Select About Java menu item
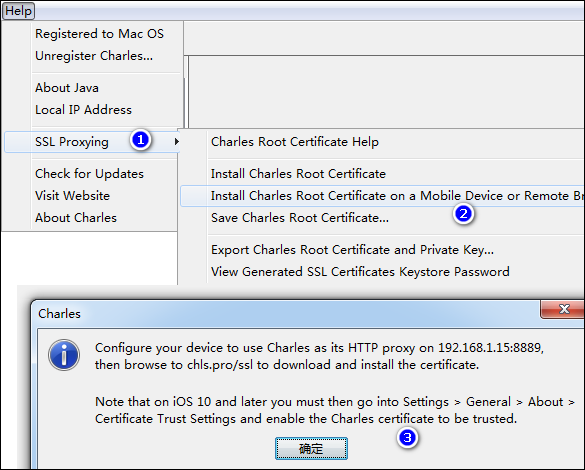The height and width of the screenshot is (470, 585). click(67, 88)
